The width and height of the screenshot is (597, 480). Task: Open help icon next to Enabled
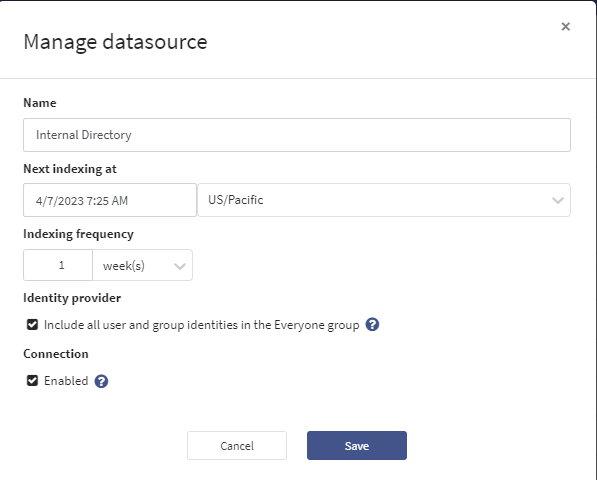[101, 381]
